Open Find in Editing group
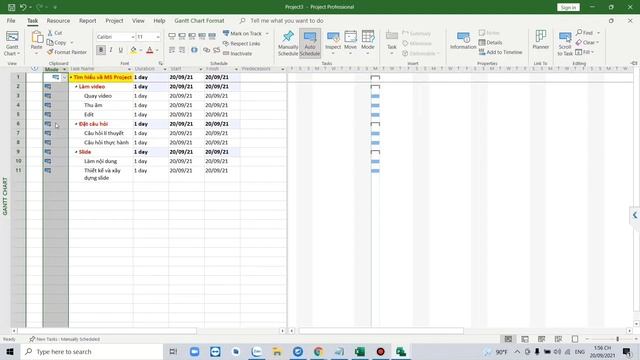This screenshot has height=360, width=640. [x=584, y=33]
